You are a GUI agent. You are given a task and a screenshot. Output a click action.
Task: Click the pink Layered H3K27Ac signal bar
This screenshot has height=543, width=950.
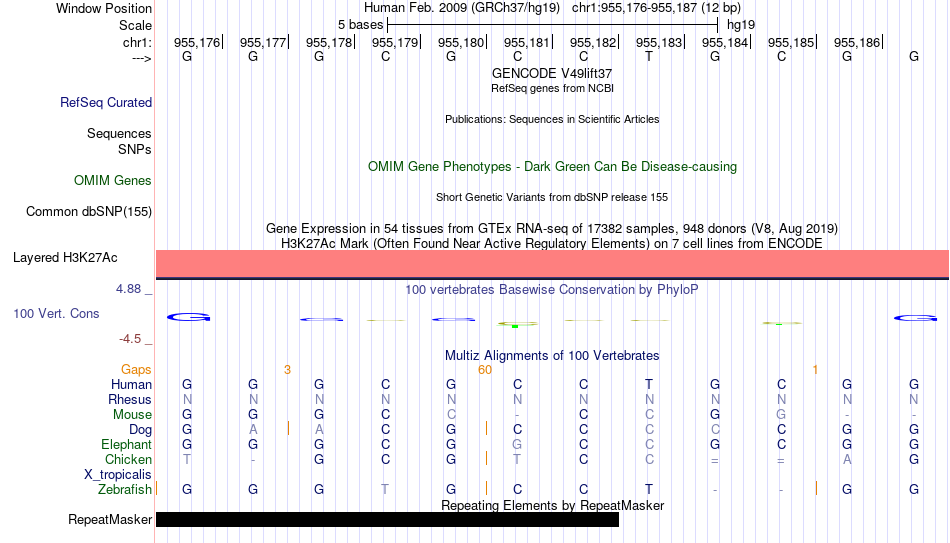[552, 264]
